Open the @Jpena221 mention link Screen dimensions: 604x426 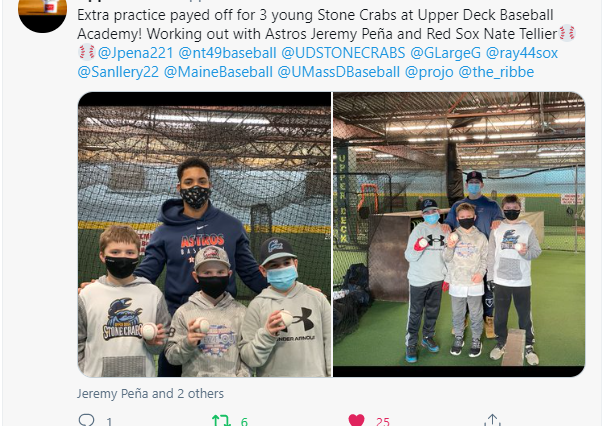(x=135, y=53)
